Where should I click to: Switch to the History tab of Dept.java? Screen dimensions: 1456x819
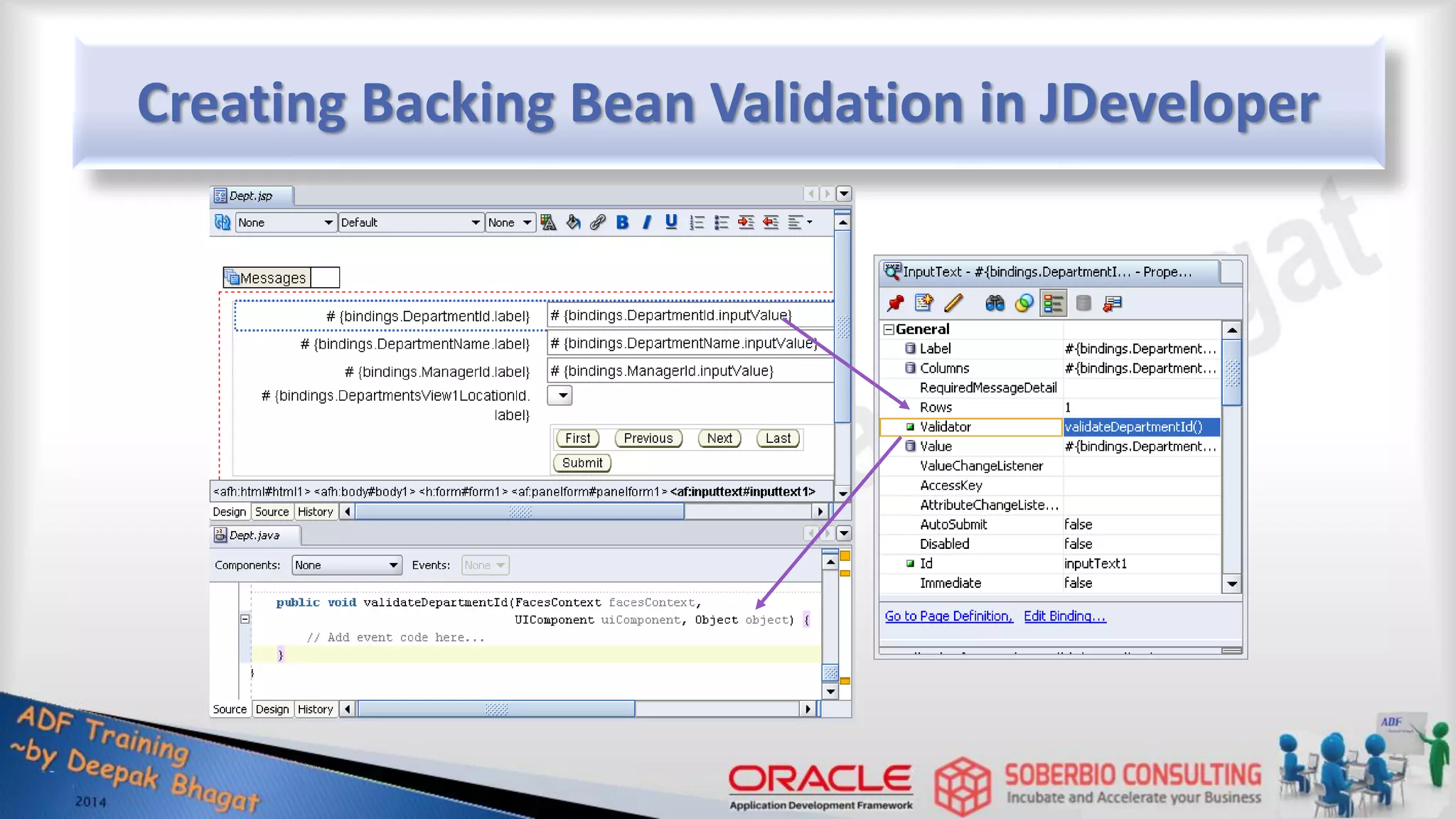pos(315,710)
